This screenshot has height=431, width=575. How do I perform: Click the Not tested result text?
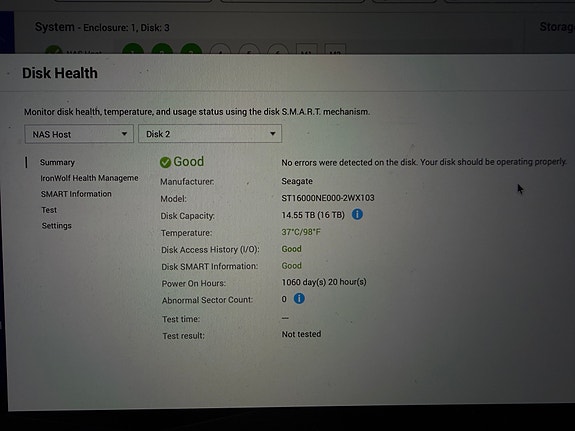pyautogui.click(x=301, y=334)
